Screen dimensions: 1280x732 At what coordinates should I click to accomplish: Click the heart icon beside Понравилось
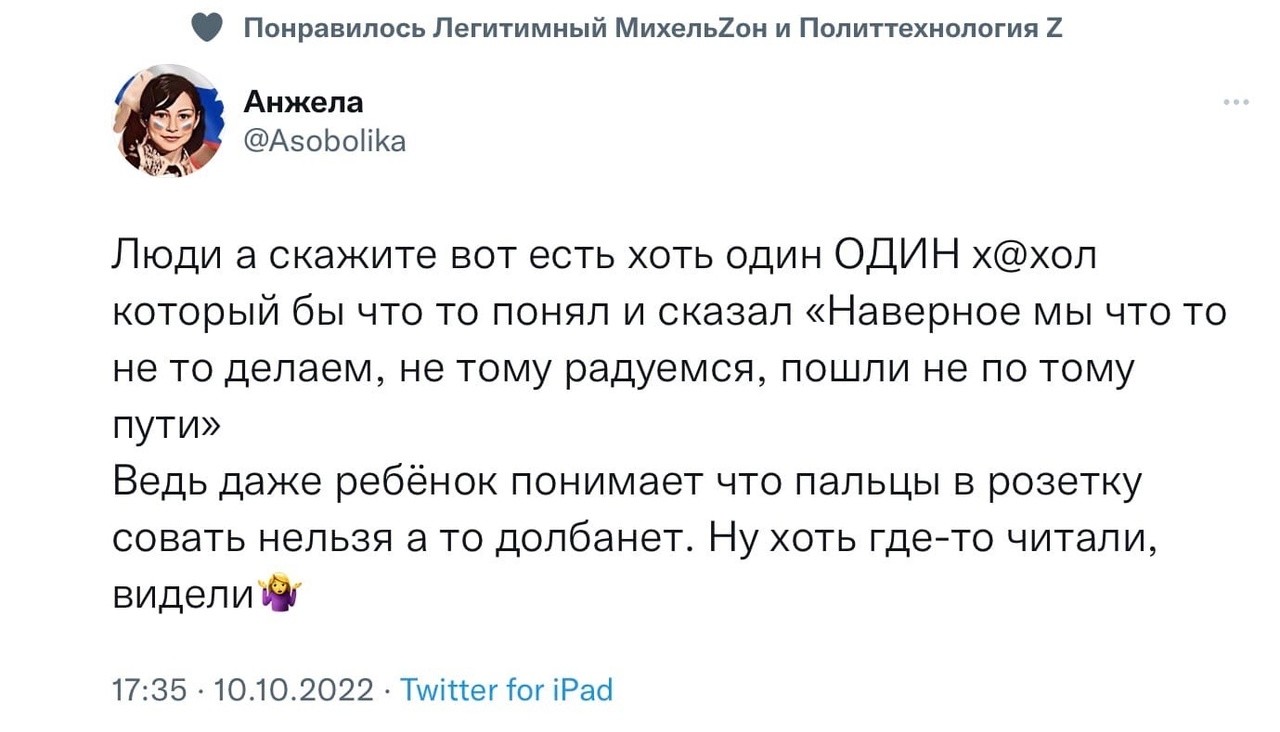coord(204,29)
